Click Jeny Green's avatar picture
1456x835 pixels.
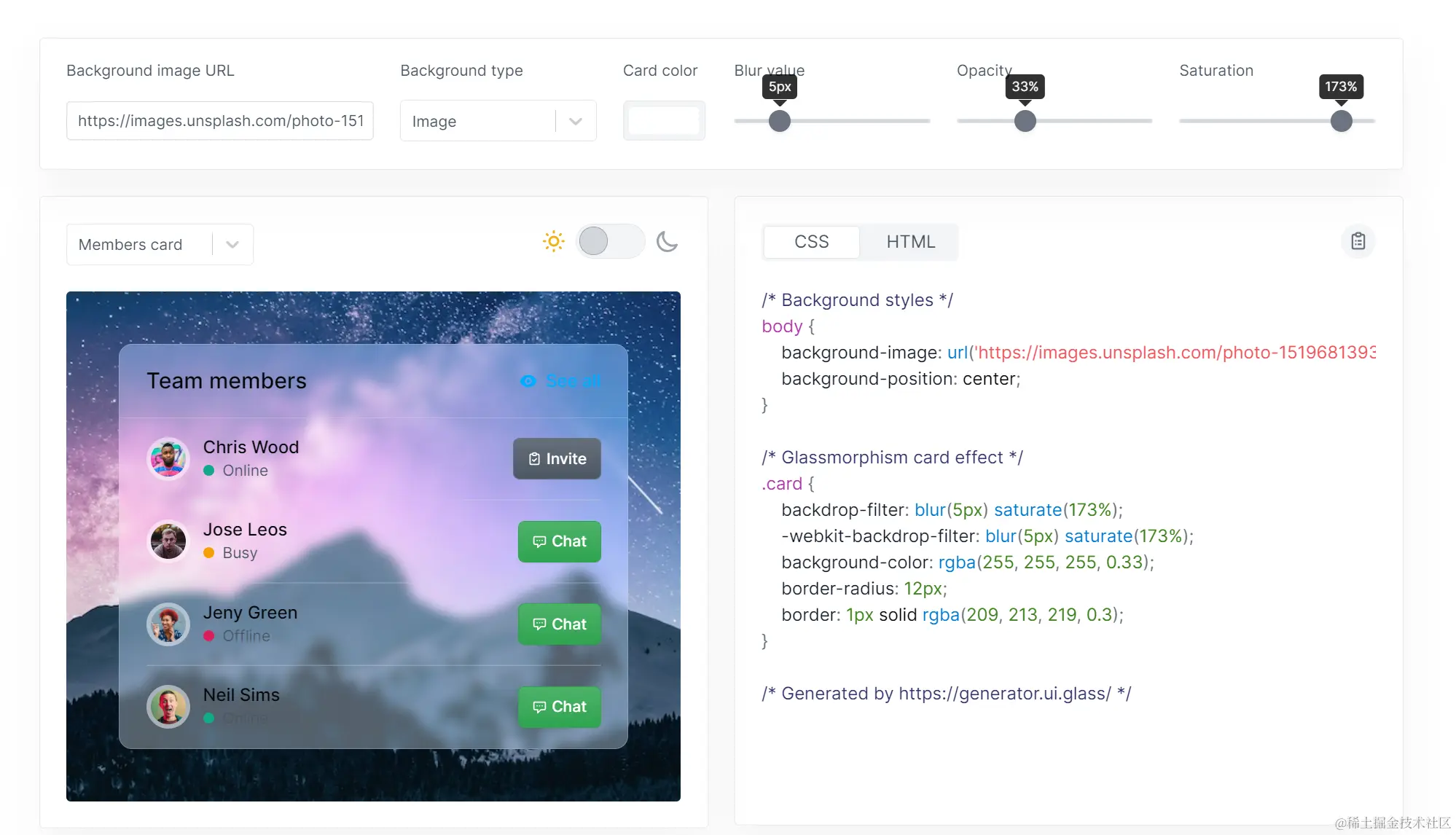pyautogui.click(x=168, y=624)
